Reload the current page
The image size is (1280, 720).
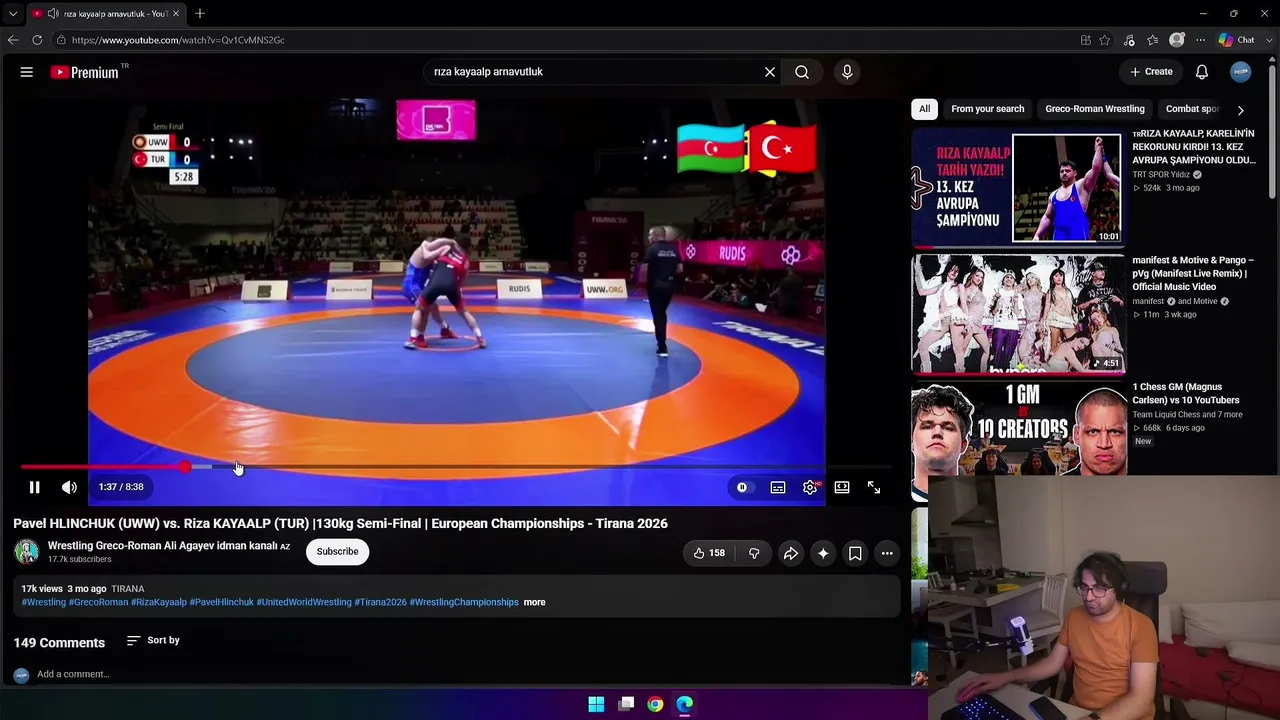37,40
